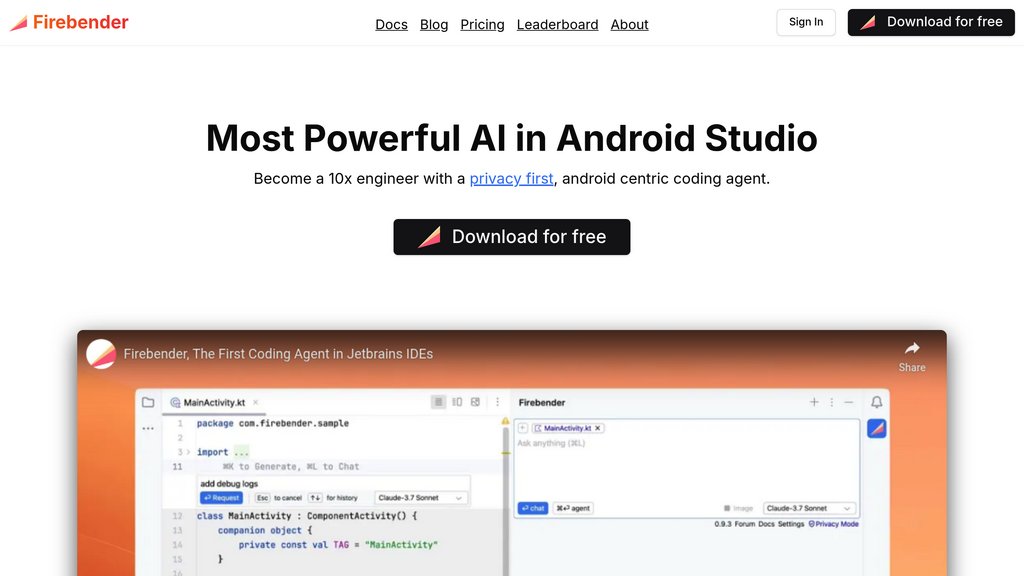Image resolution: width=1024 pixels, height=576 pixels.
Task: Open Claude-3.7 Sonnet dropdown in inline prompt
Action: pyautogui.click(x=420, y=498)
